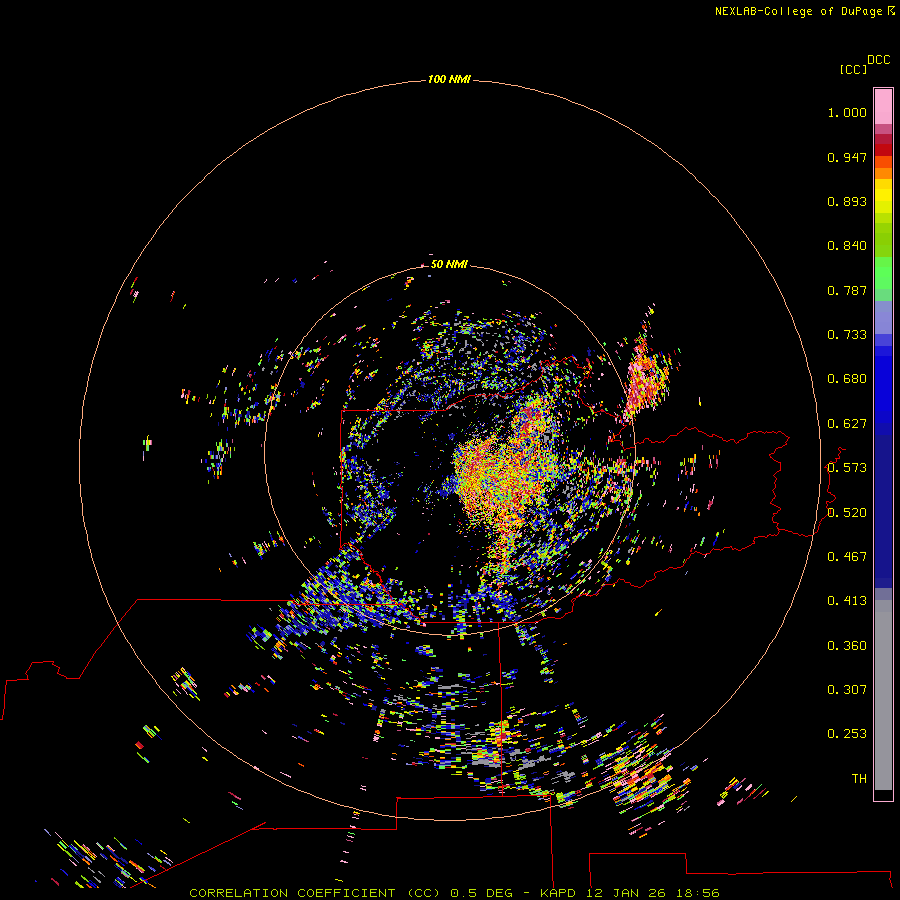Click the 0.680 scale label
Viewport: 900px width, 900px height.
[x=847, y=379]
